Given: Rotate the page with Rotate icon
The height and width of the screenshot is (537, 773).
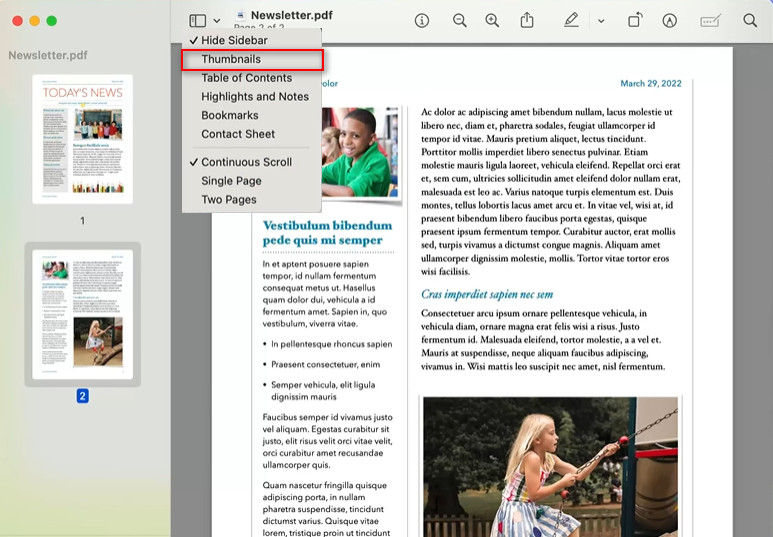Looking at the screenshot, I should point(635,21).
